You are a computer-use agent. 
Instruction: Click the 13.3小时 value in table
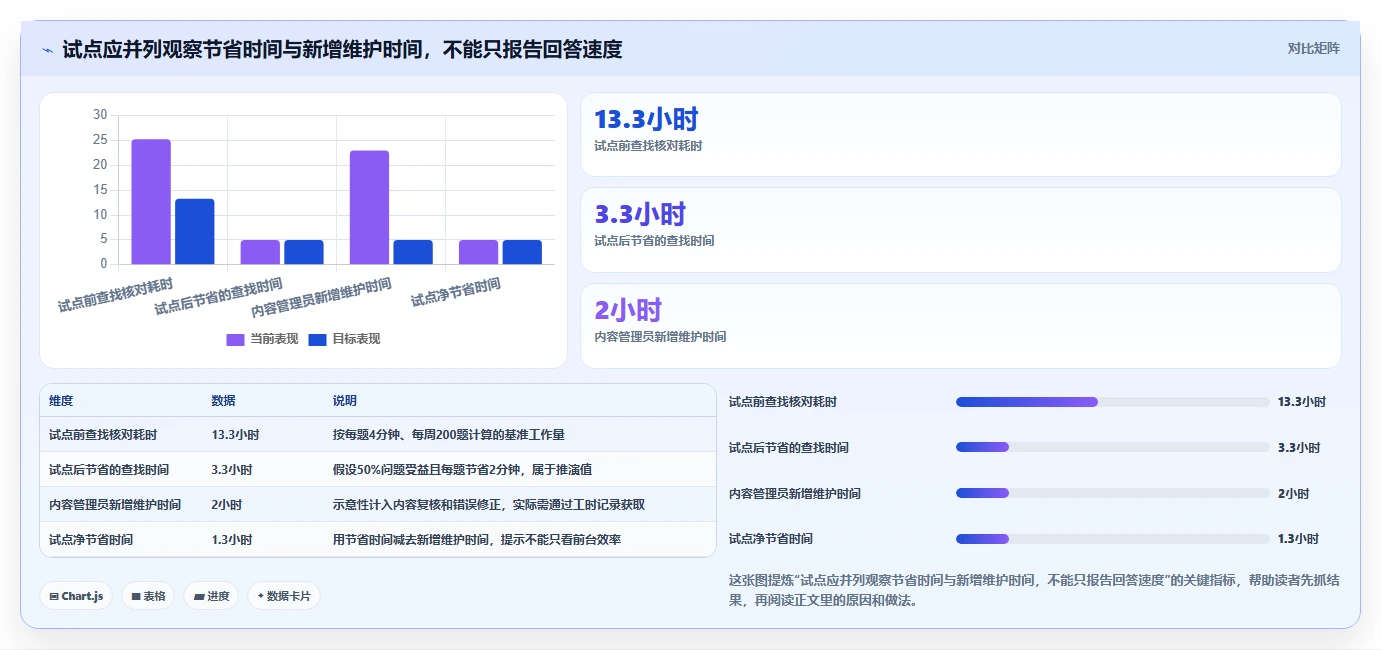pos(235,435)
